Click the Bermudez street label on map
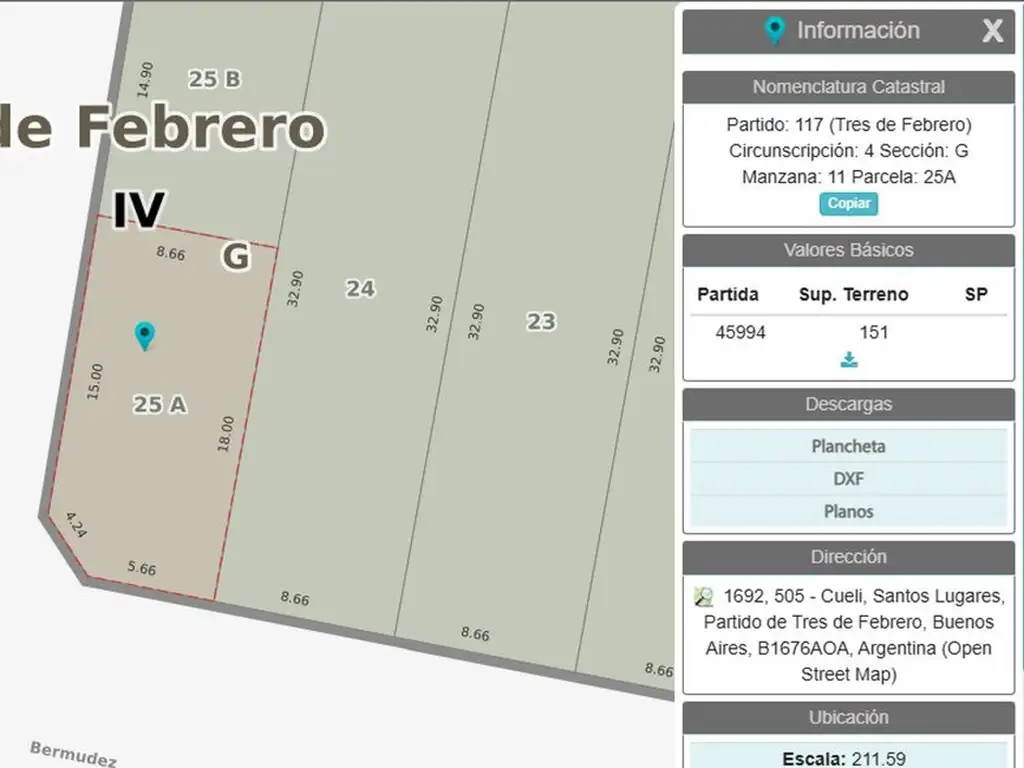Screen dimensions: 1024x768 click(73, 754)
